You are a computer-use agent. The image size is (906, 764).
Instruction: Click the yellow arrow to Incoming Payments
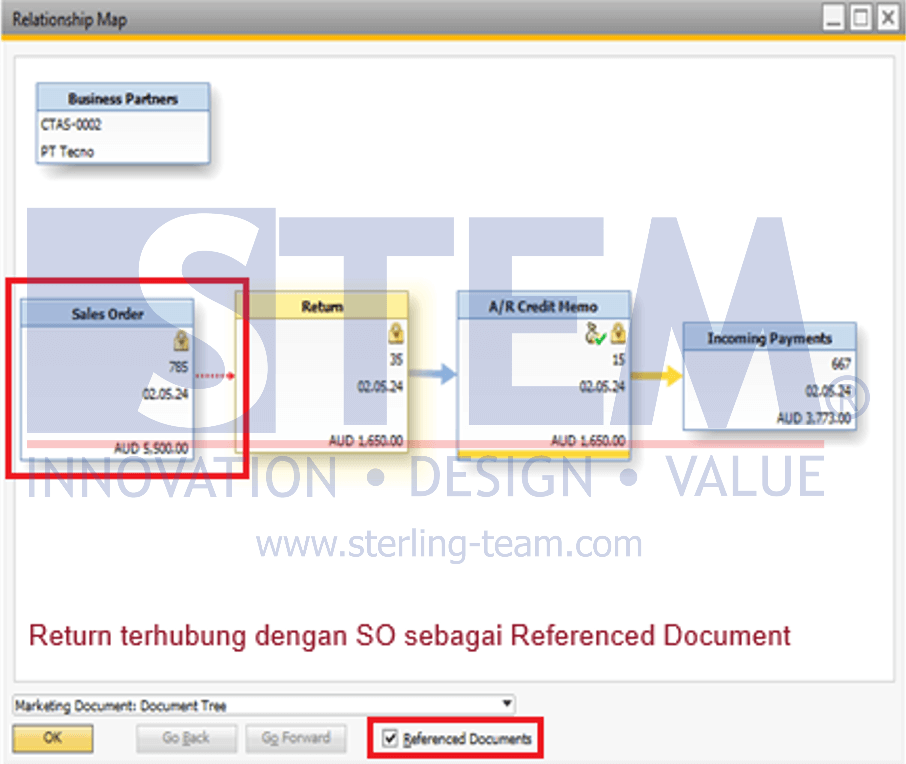(x=656, y=376)
